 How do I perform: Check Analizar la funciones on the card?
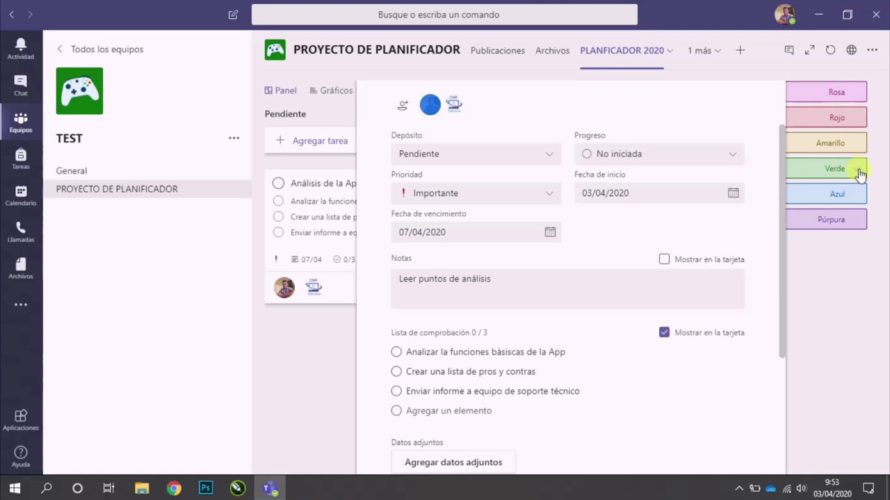coord(278,201)
